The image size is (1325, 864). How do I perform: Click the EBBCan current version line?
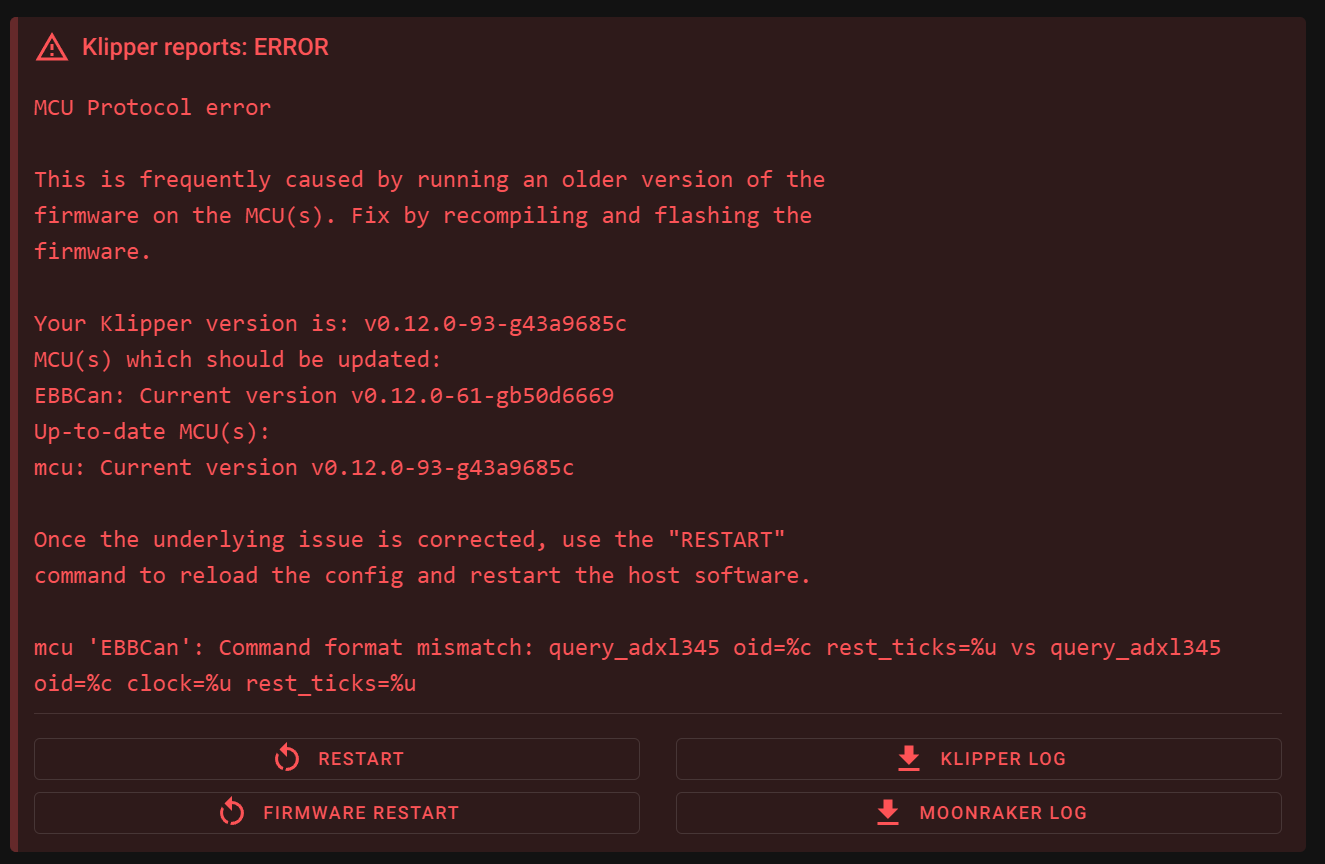[324, 395]
